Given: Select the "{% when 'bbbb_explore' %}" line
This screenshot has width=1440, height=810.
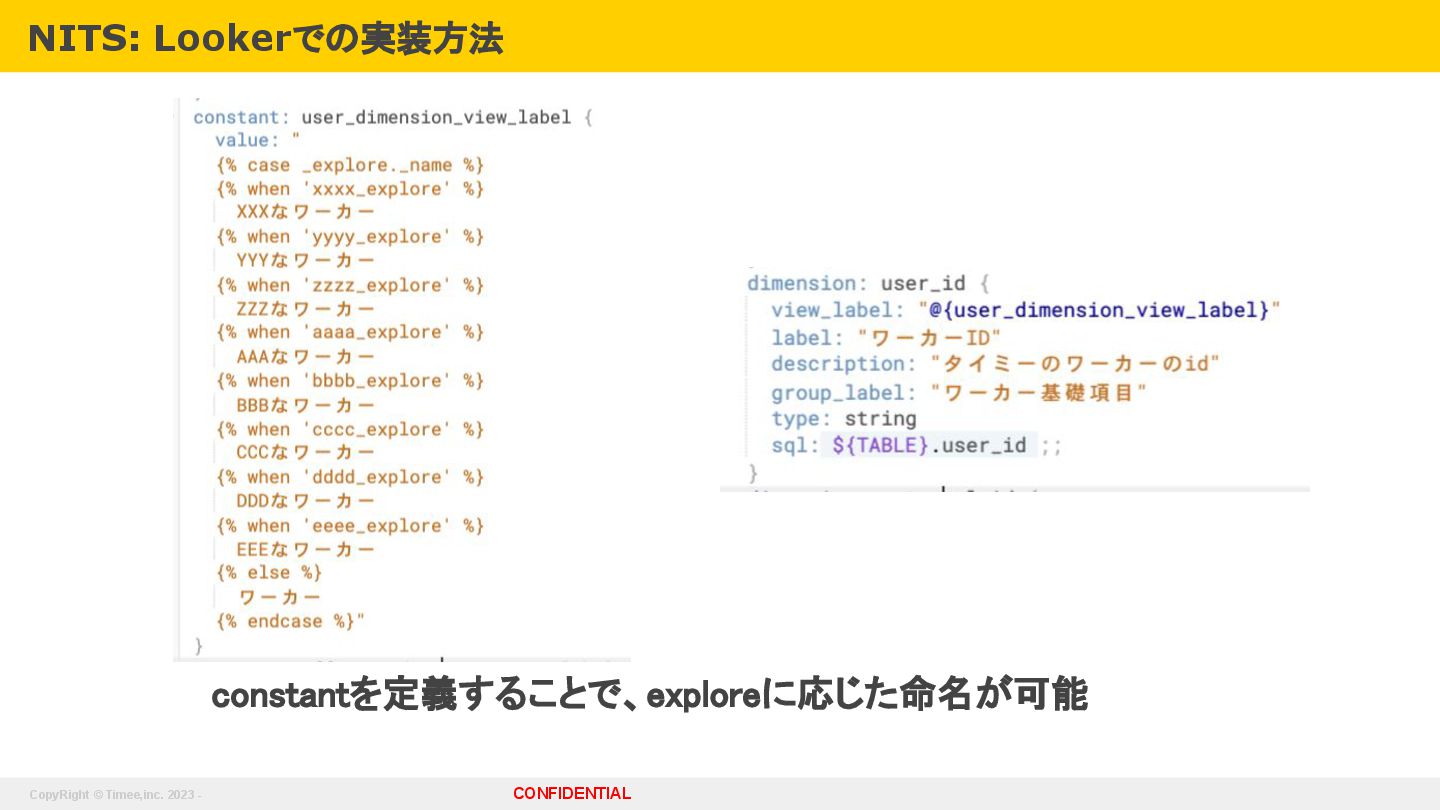Looking at the screenshot, I should 350,381.
